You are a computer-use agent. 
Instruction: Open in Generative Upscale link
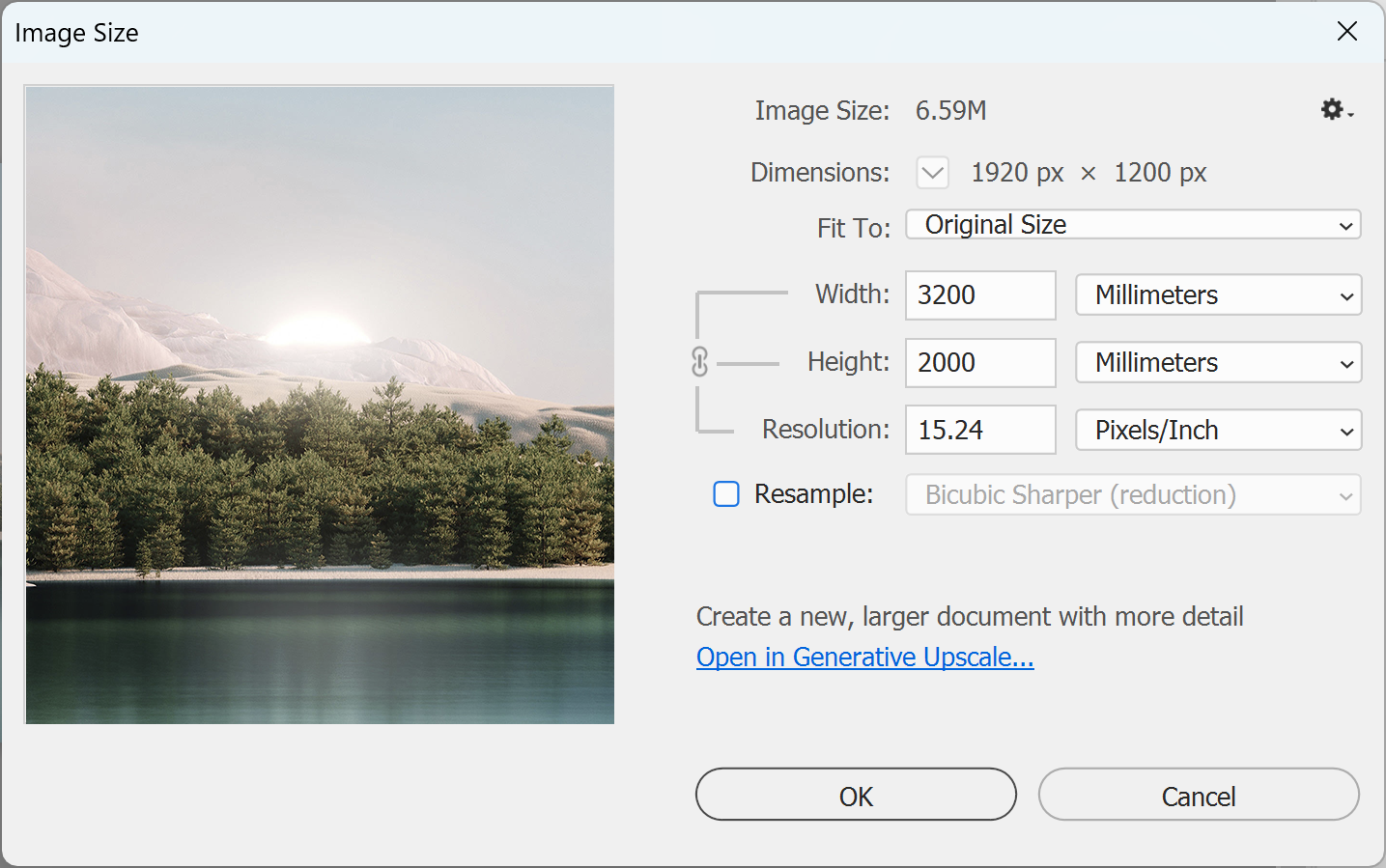865,658
